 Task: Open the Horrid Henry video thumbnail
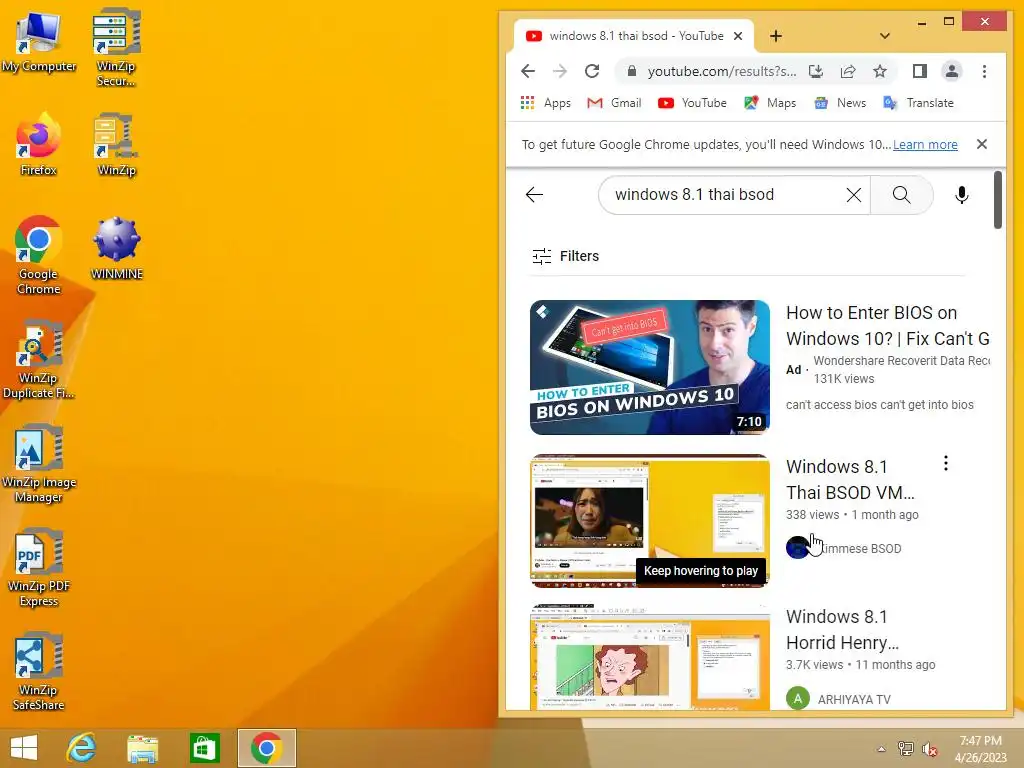click(650, 657)
